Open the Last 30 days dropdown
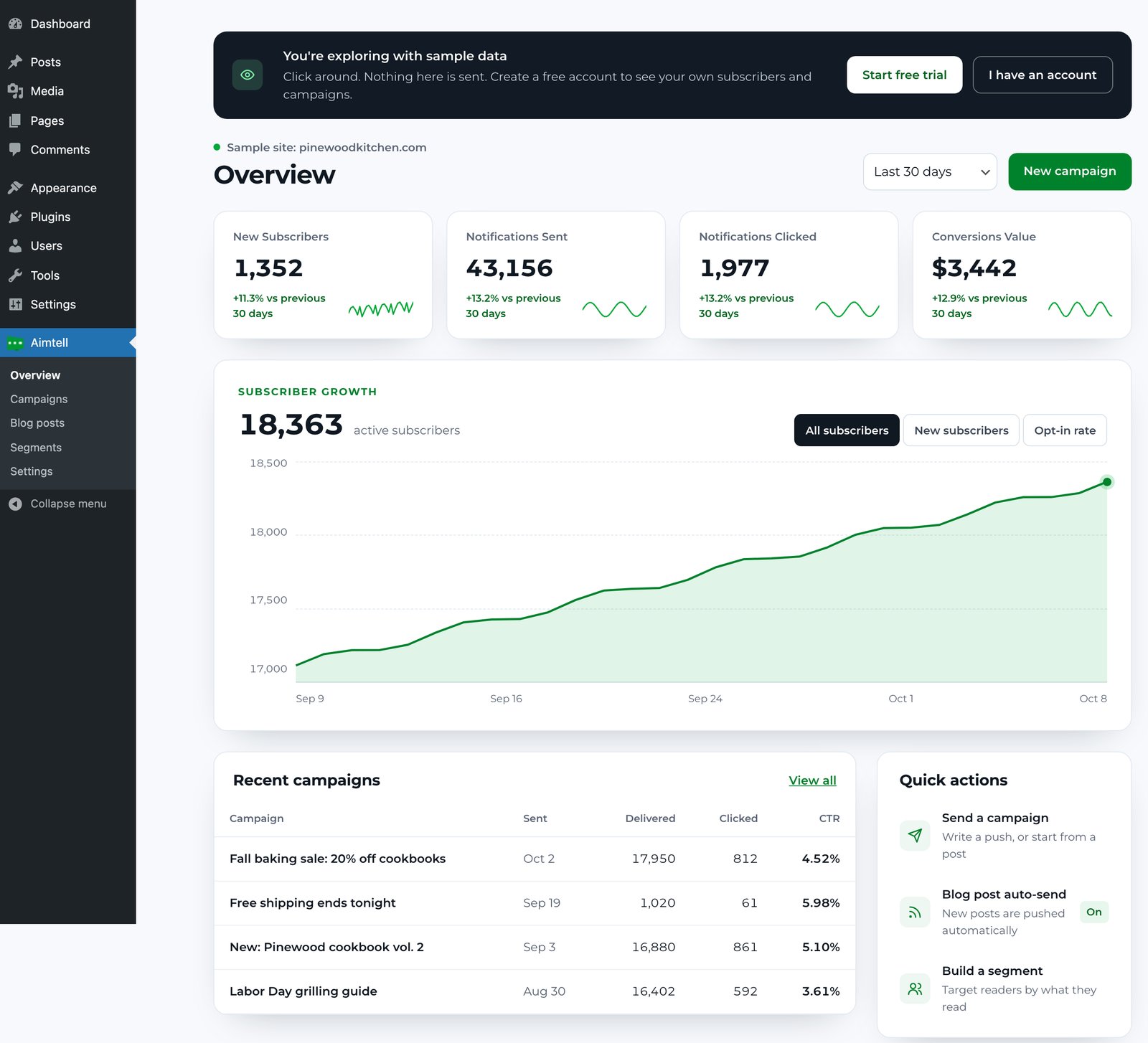The width and height of the screenshot is (1148, 1043). tap(930, 171)
